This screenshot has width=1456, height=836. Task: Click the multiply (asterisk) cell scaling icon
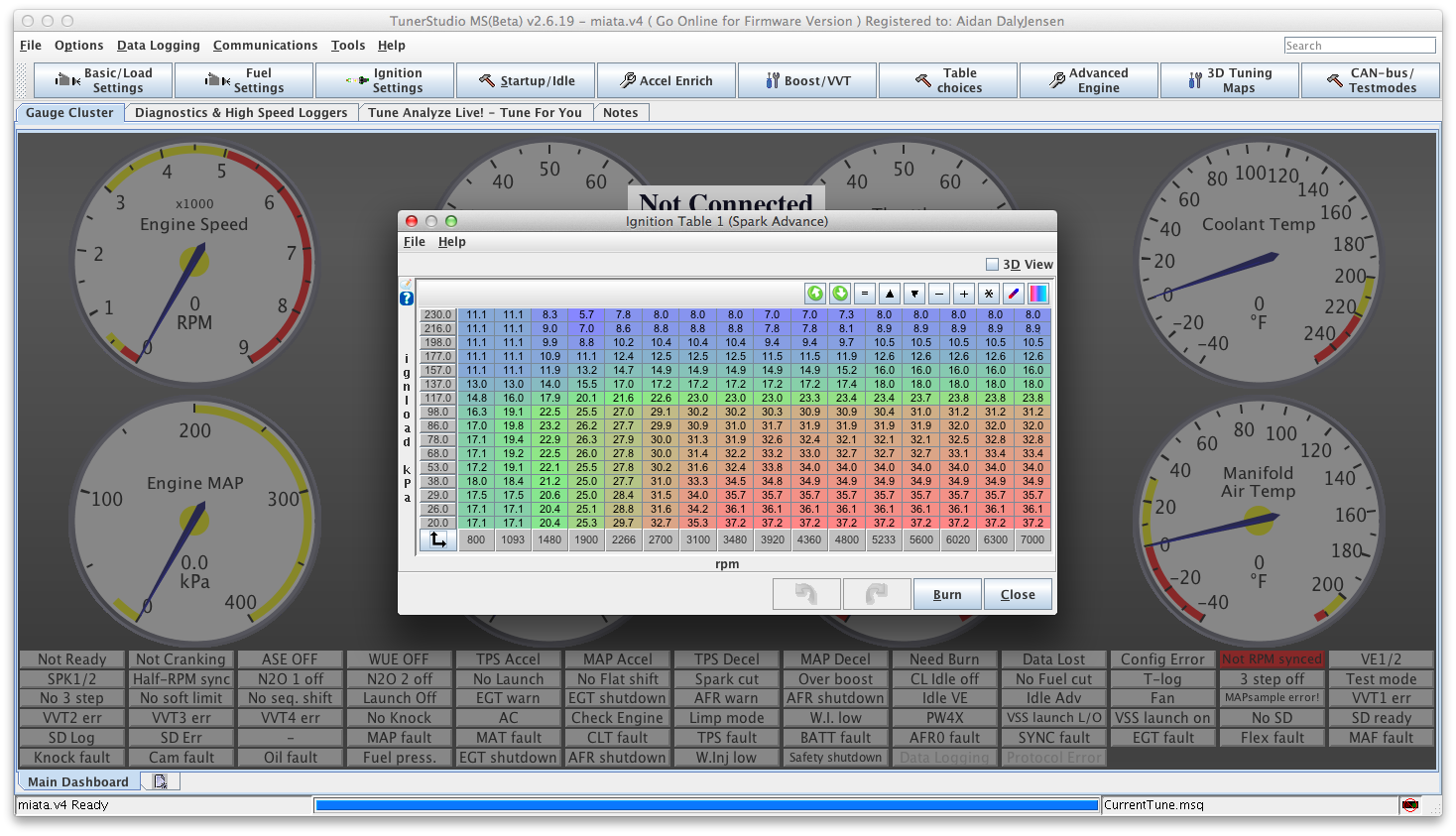(x=989, y=294)
